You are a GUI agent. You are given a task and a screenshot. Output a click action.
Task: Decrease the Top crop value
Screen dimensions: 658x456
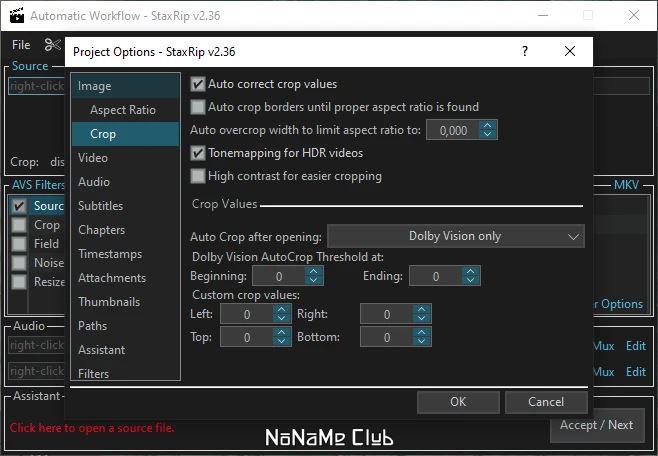click(x=282, y=341)
